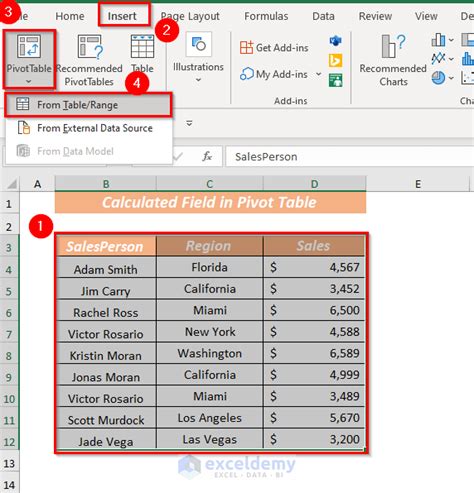474x493 pixels.
Task: Expand PivotTable dropdown arrow
Action: 29,81
